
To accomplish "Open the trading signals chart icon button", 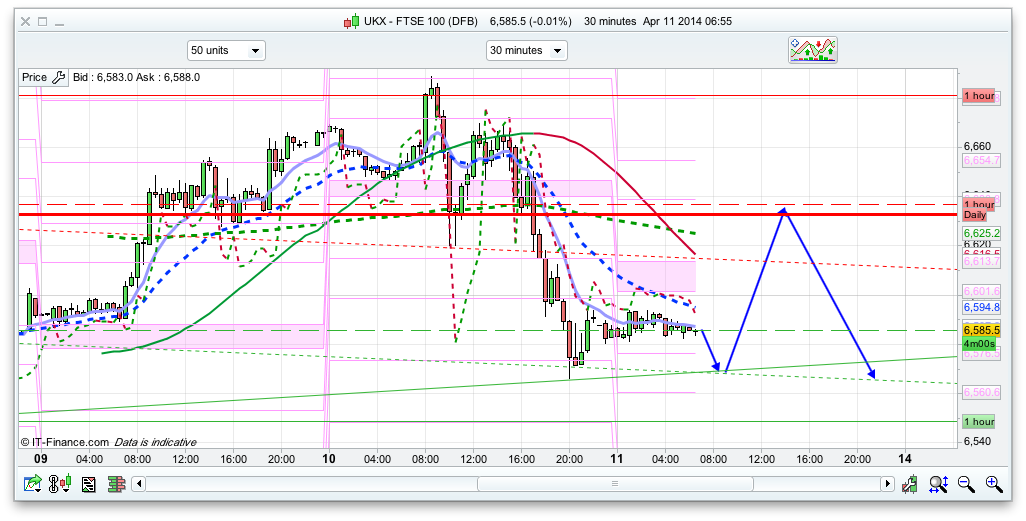I will [812, 50].
